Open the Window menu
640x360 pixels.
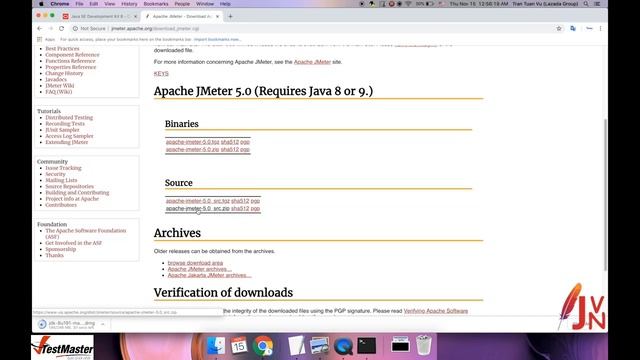[205, 4]
